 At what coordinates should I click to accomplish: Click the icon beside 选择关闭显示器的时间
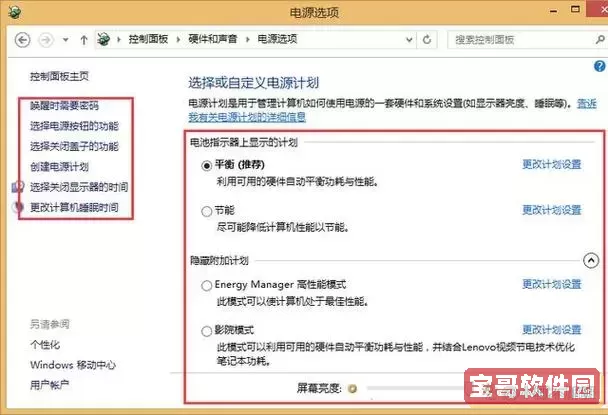coord(18,187)
